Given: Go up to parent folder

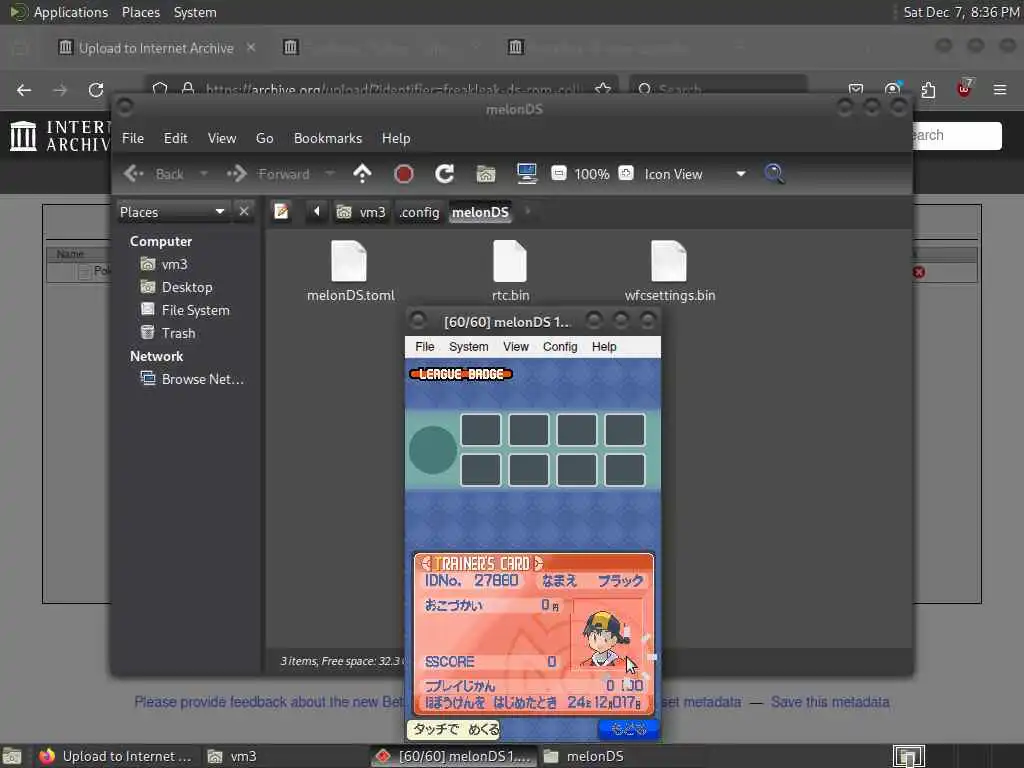Looking at the screenshot, I should click(362, 174).
